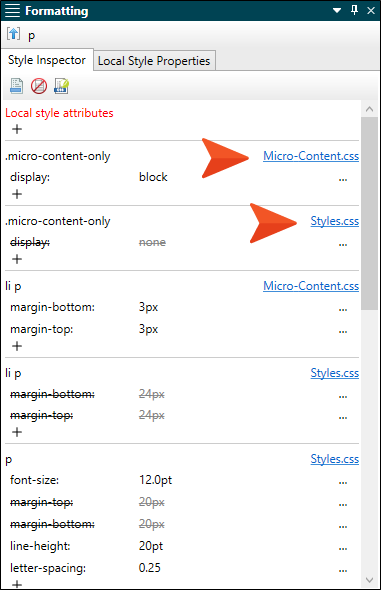Open ellipsis for display none property
Image resolution: width=381 pixels, height=590 pixels.
pyautogui.click(x=343, y=245)
